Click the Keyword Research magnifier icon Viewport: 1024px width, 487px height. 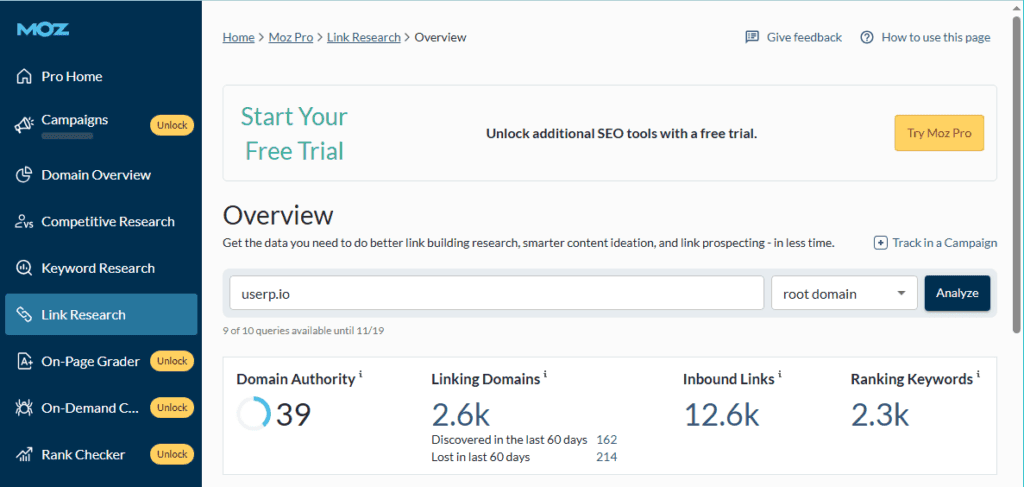tap(24, 268)
